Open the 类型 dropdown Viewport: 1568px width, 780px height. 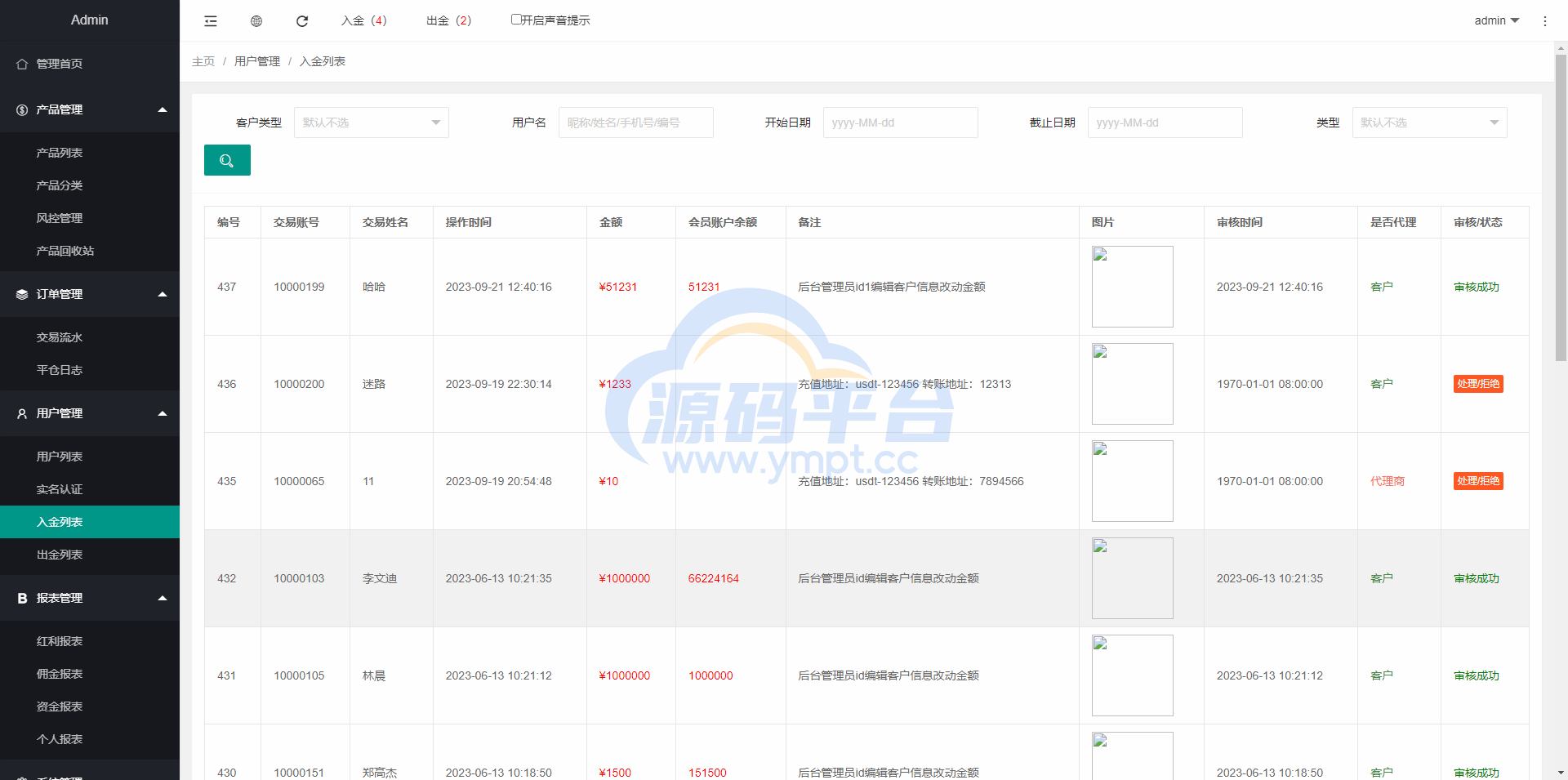click(1430, 123)
